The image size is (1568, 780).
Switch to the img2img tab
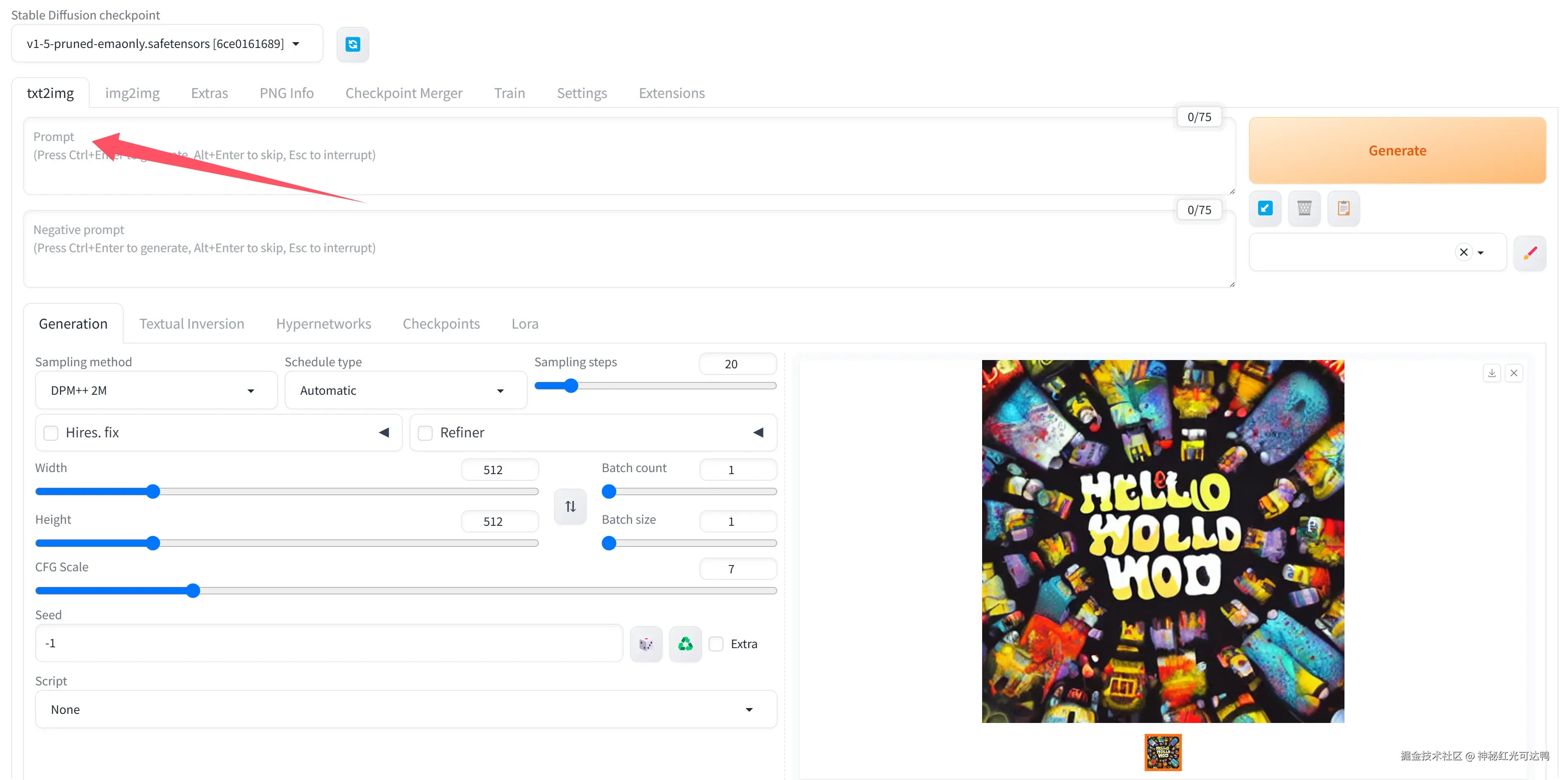click(132, 93)
